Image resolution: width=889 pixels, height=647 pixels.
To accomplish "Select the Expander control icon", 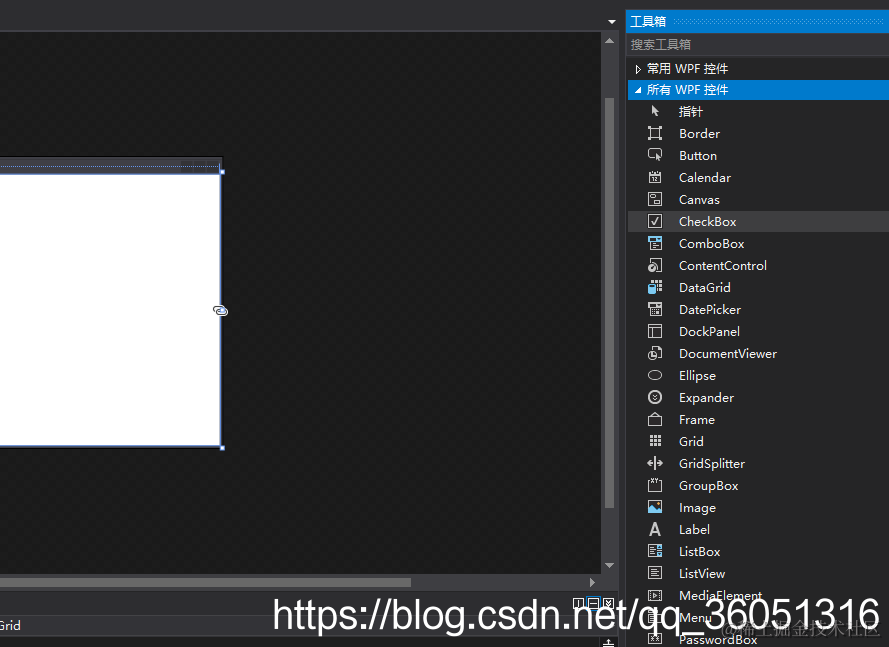I will pos(655,397).
